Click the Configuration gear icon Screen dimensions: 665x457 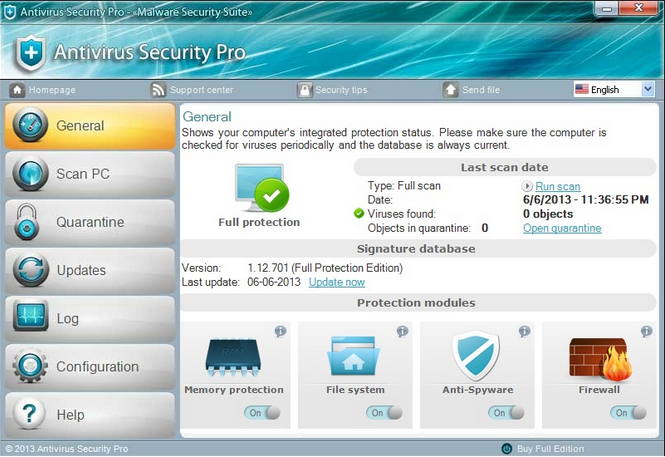pyautogui.click(x=30, y=365)
